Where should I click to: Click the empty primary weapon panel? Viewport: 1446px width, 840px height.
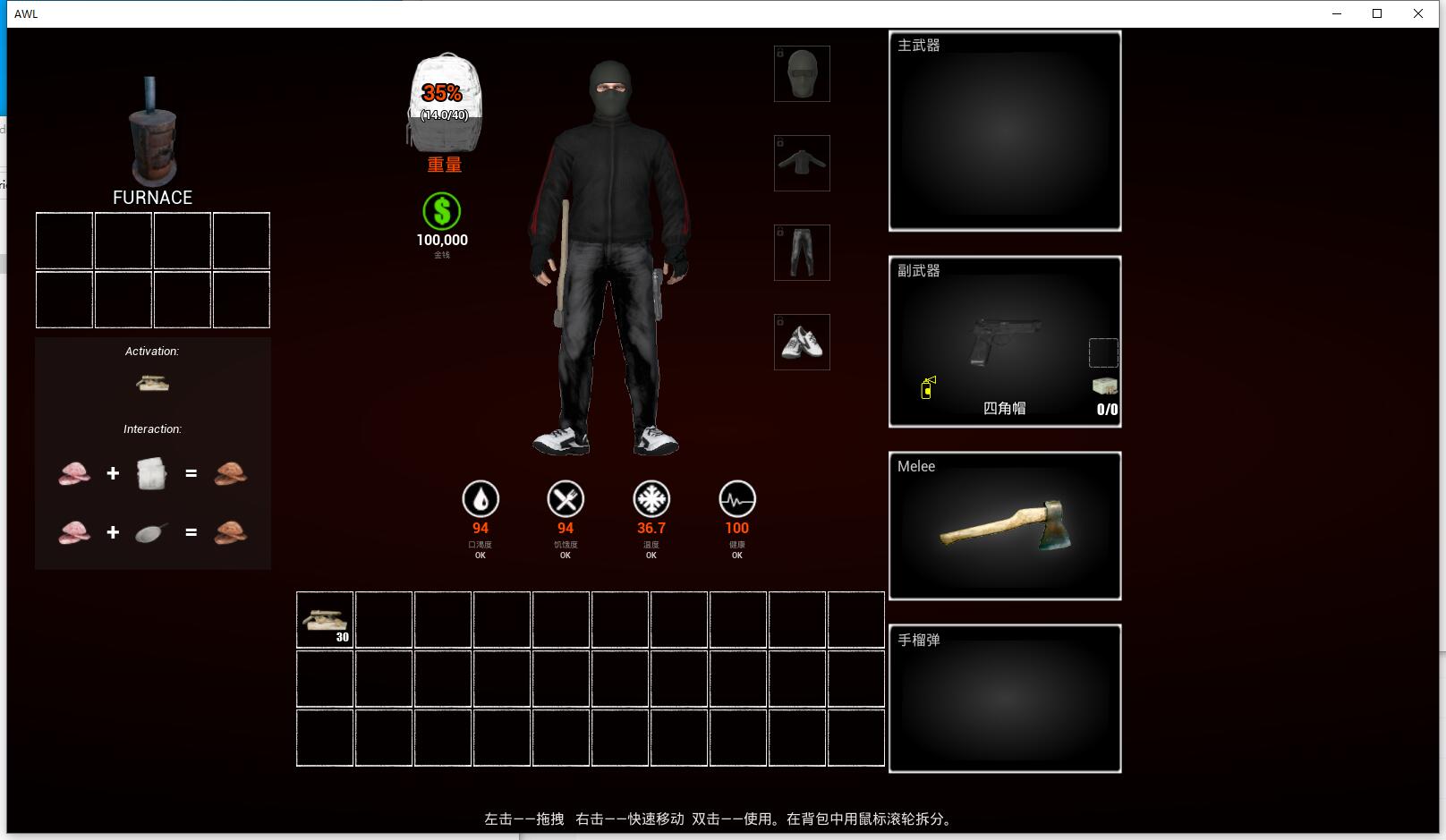point(1005,132)
